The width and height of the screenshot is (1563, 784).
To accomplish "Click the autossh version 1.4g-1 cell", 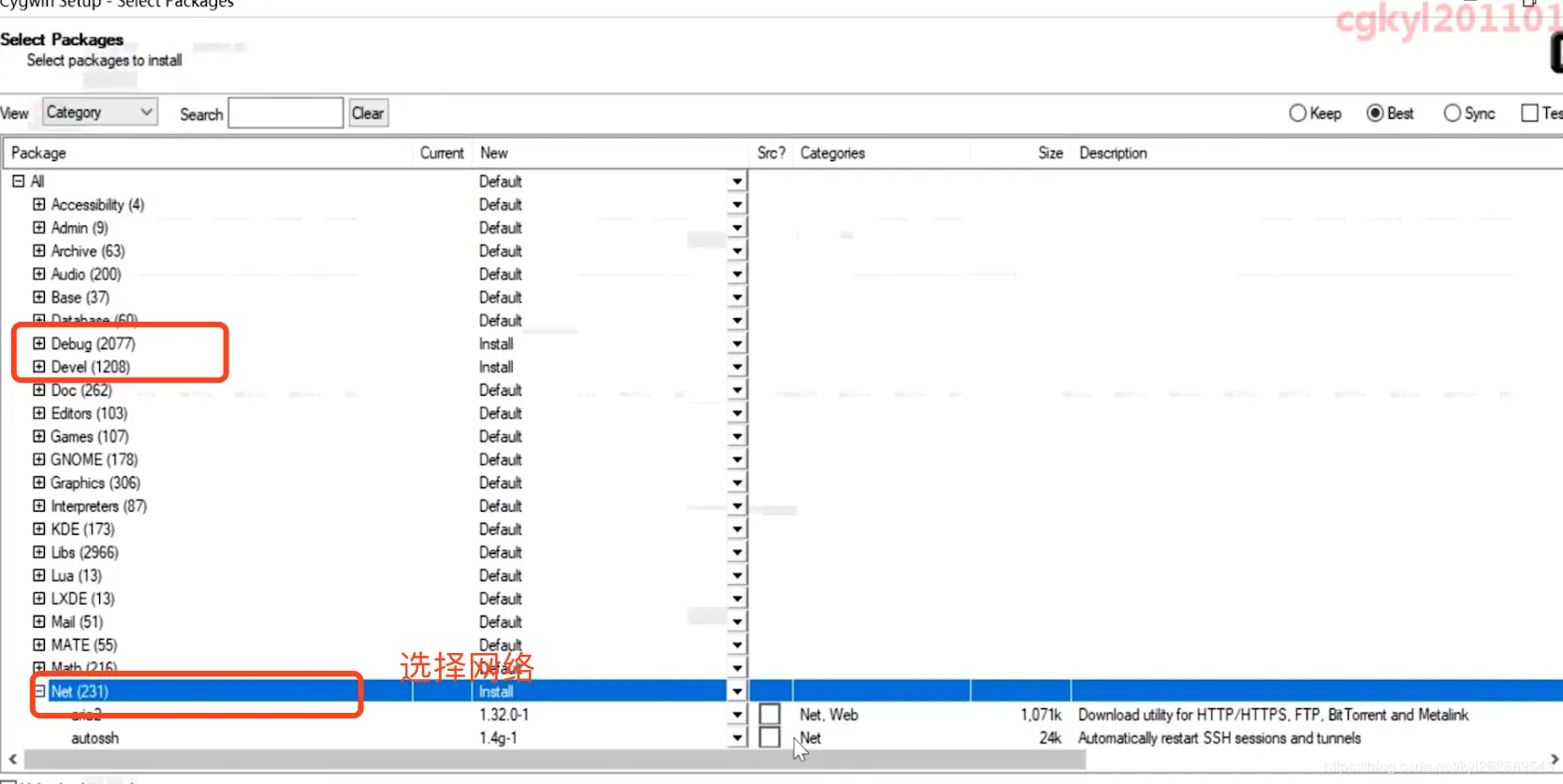I will pos(498,738).
